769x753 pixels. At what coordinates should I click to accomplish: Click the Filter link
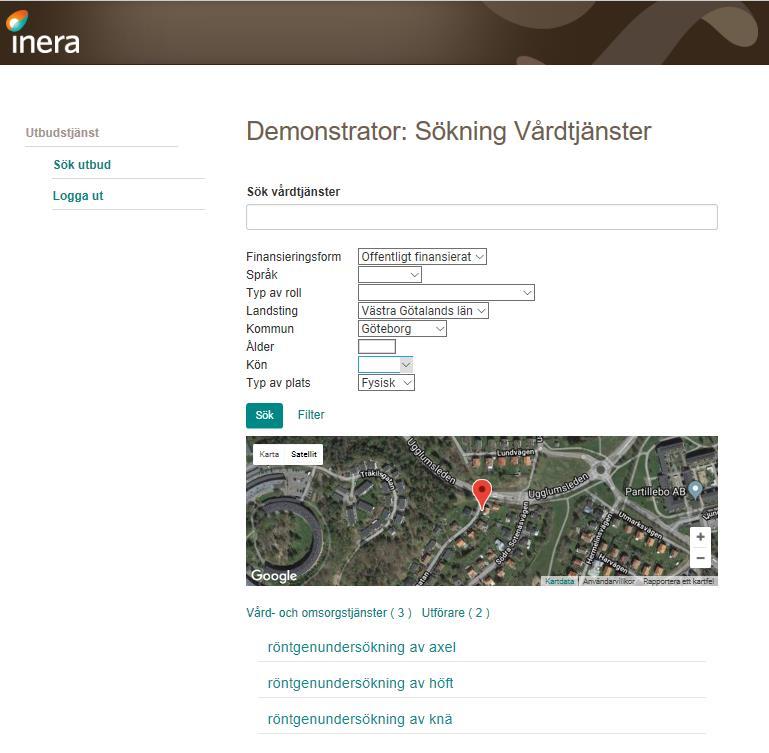pos(311,415)
